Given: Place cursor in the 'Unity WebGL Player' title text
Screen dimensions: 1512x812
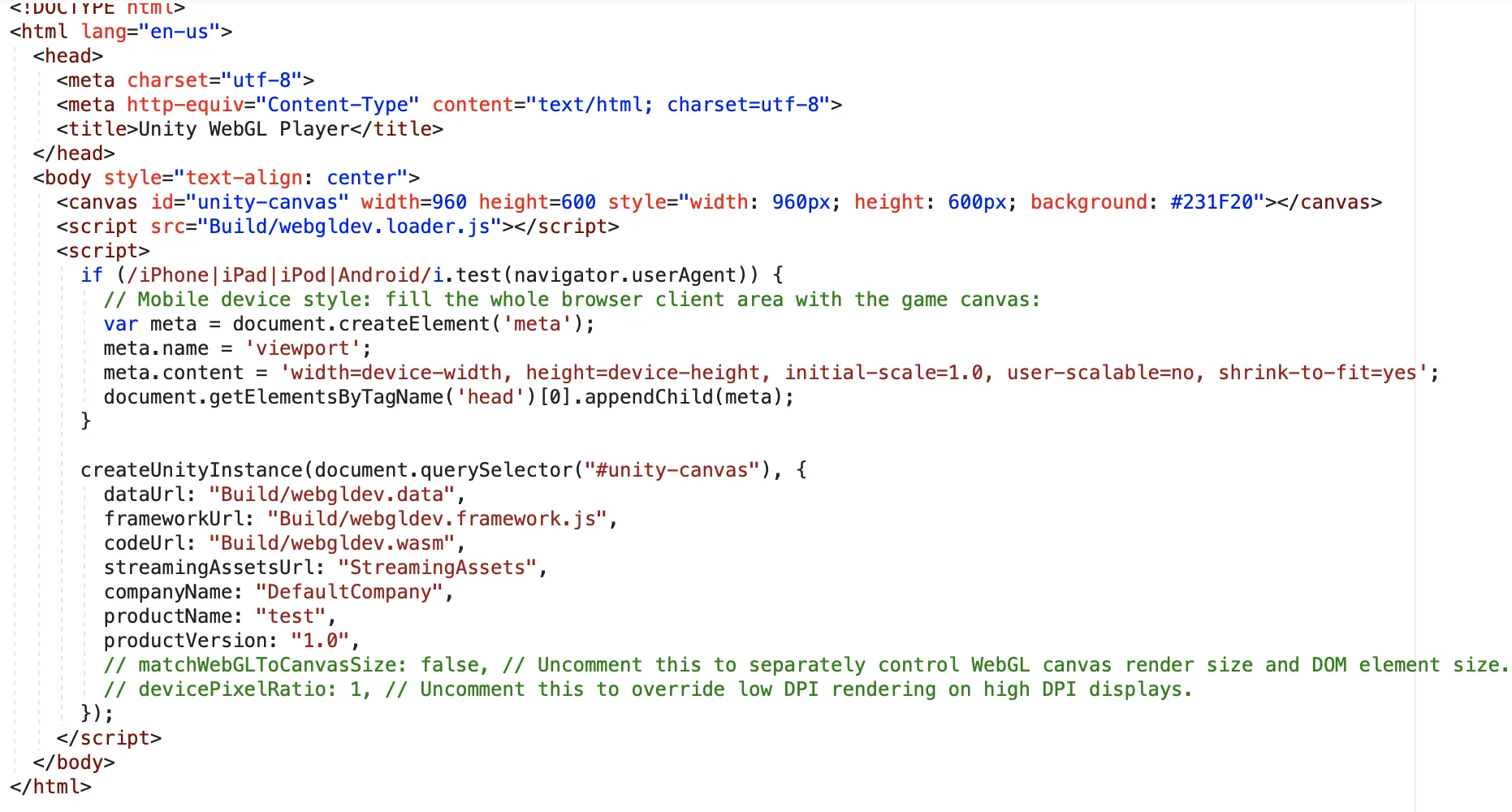Looking at the screenshot, I should [244, 129].
